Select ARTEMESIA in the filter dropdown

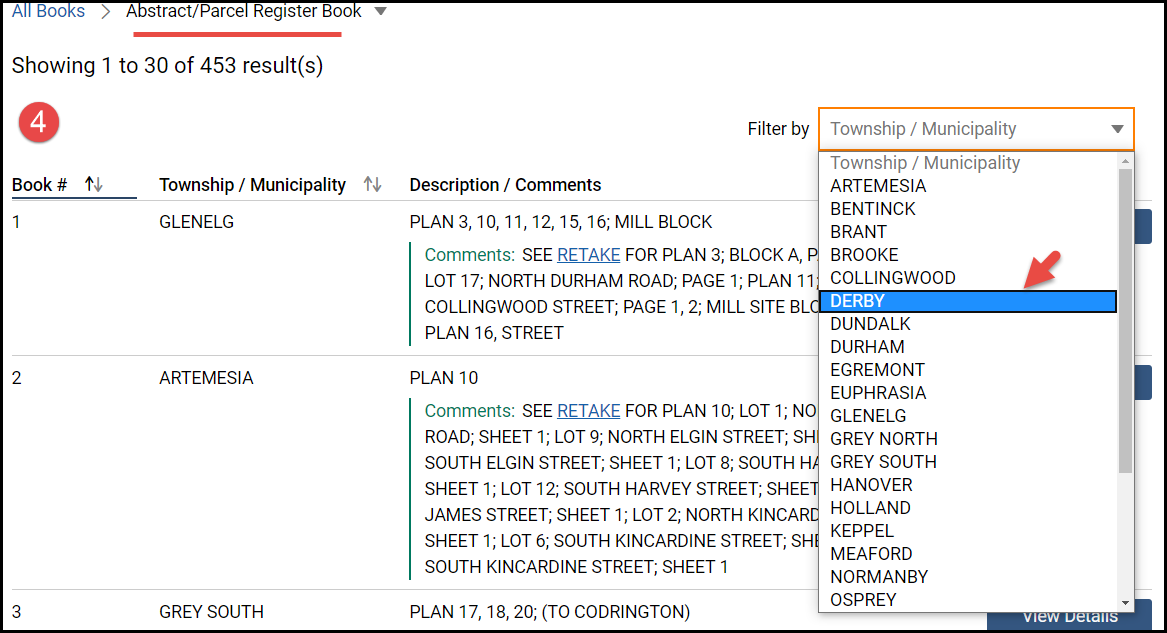pos(877,186)
